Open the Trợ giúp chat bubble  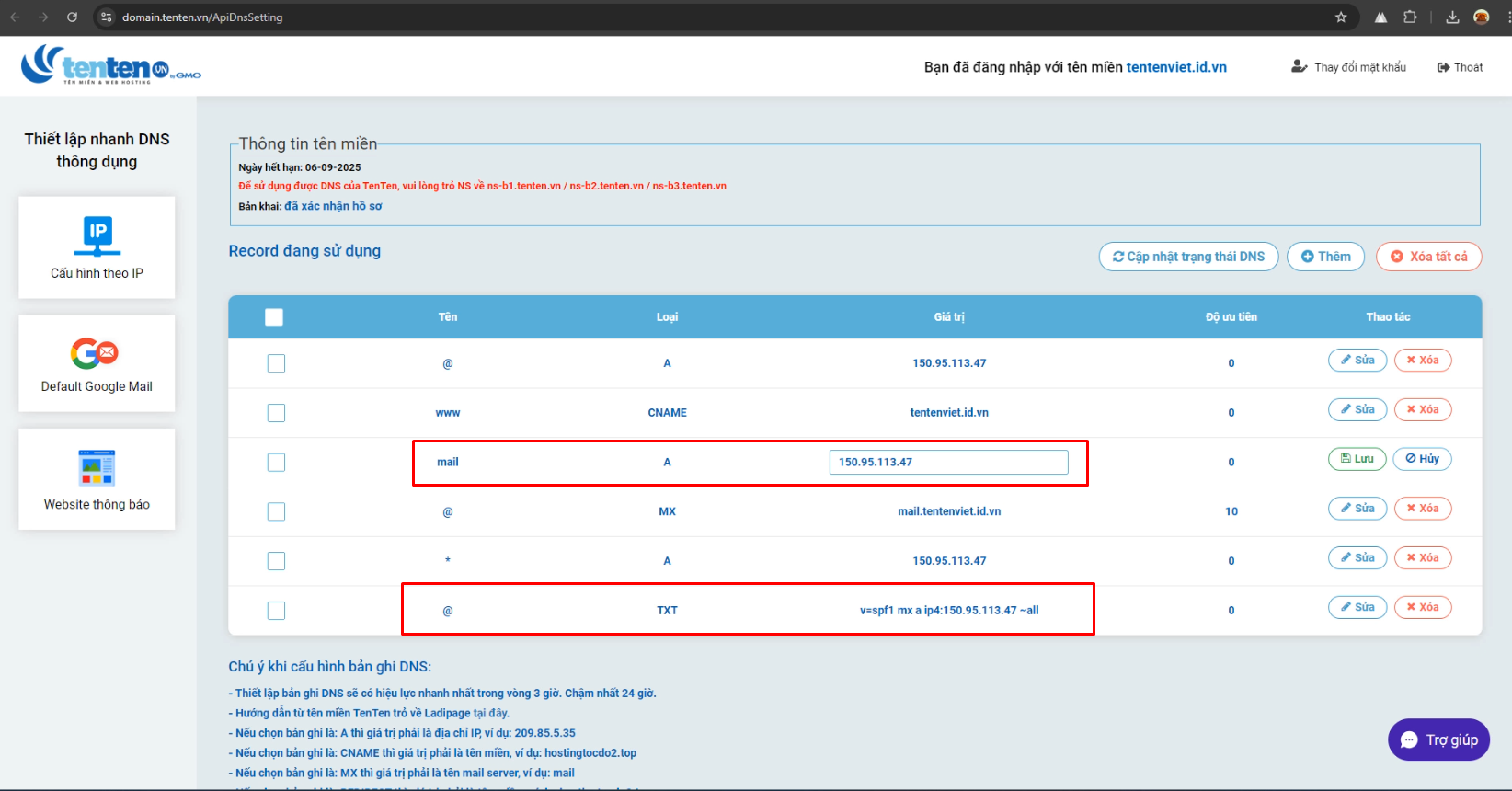point(1438,739)
